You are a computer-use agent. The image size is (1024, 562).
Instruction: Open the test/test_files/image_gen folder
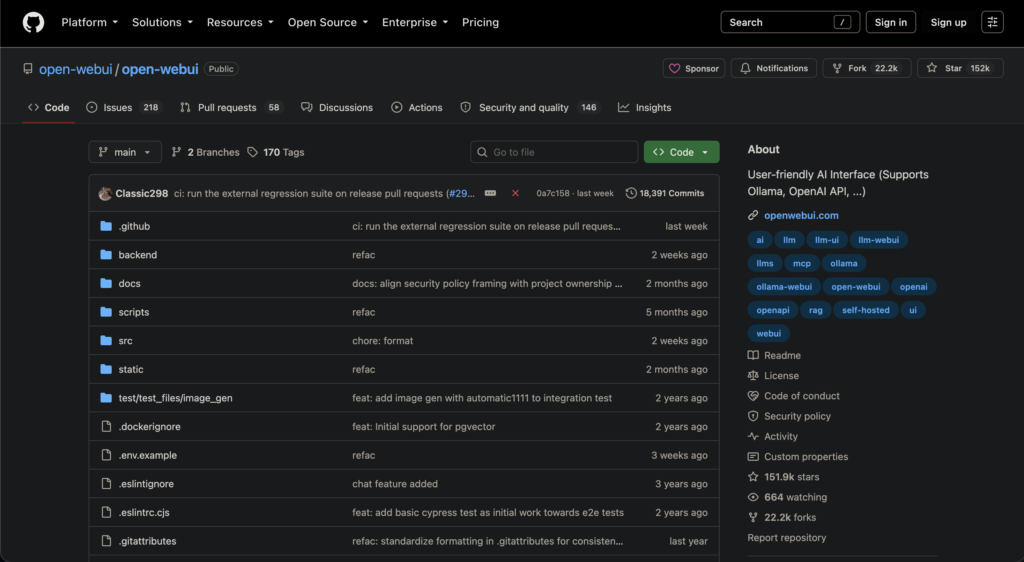pyautogui.click(x=175, y=398)
